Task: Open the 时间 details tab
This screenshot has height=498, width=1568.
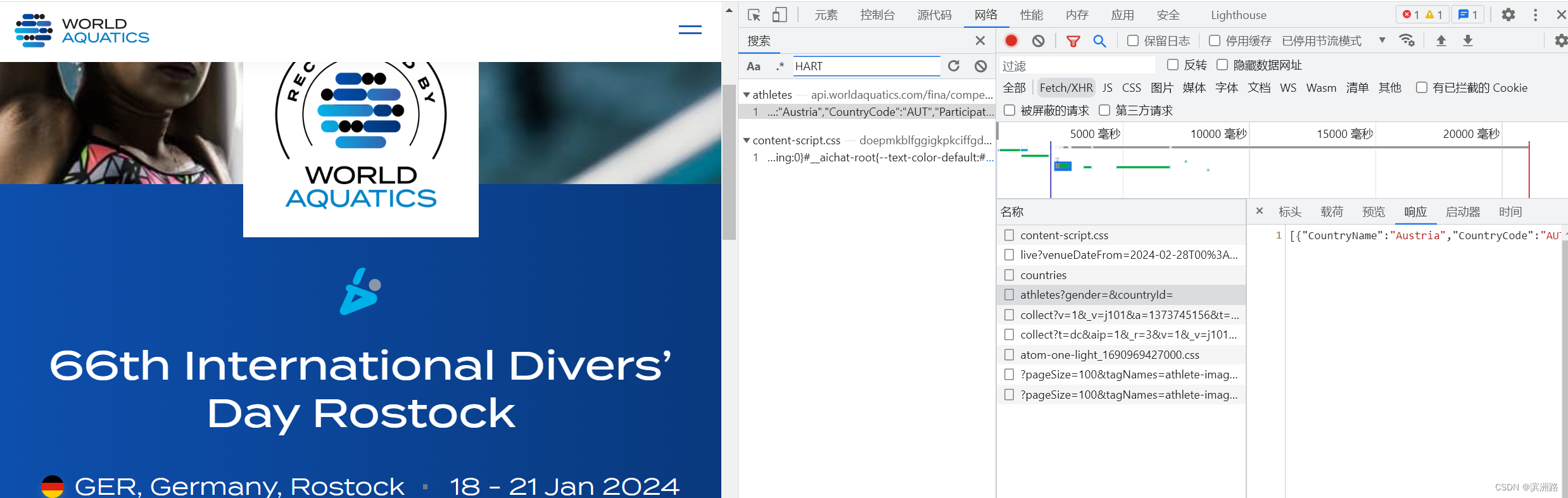Action: tap(1510, 212)
